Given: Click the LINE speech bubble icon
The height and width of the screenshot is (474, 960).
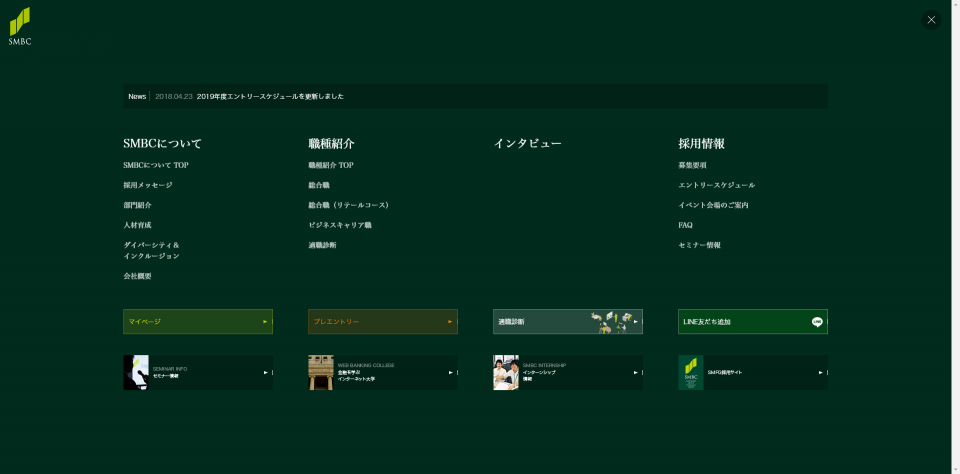Looking at the screenshot, I should click(x=817, y=322).
